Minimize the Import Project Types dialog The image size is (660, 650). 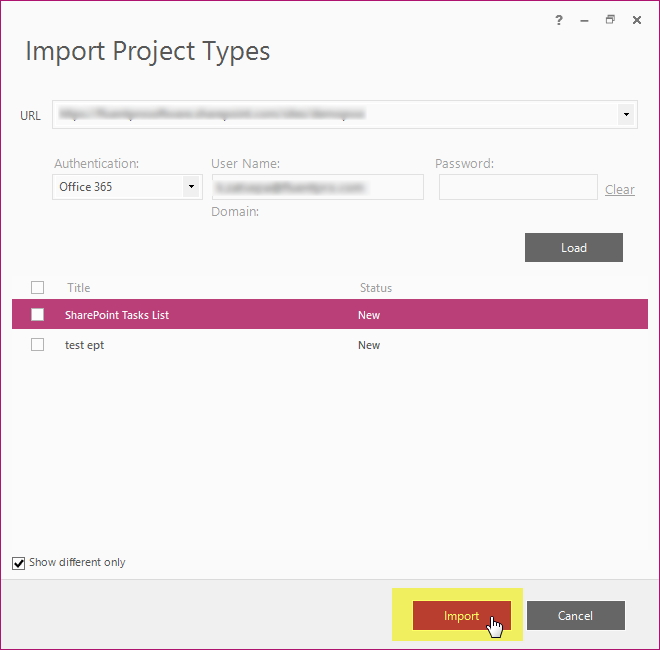click(x=584, y=20)
